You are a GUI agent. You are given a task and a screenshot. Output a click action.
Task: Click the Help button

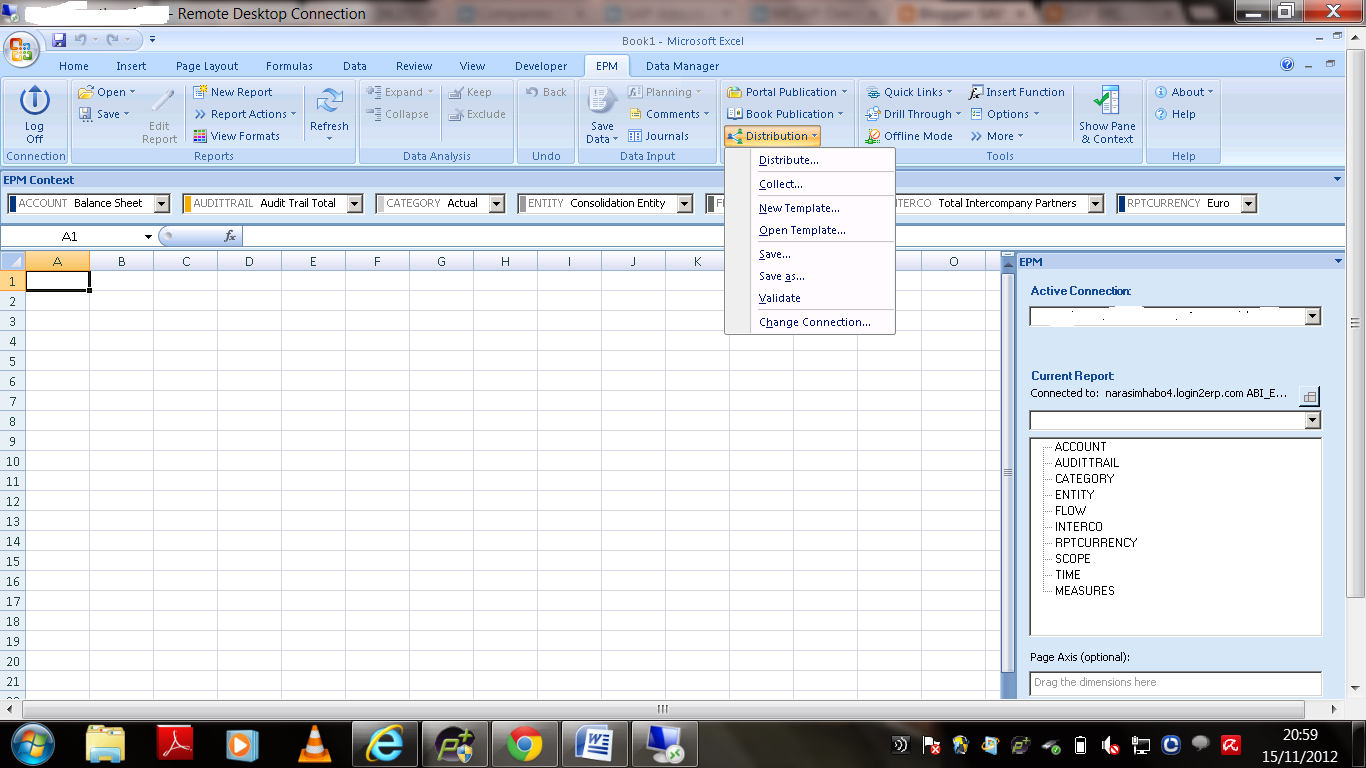click(x=1181, y=113)
